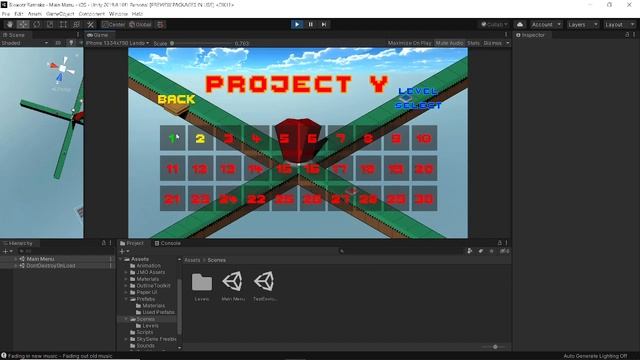Collapse the Assets folder tree

pos(121,259)
